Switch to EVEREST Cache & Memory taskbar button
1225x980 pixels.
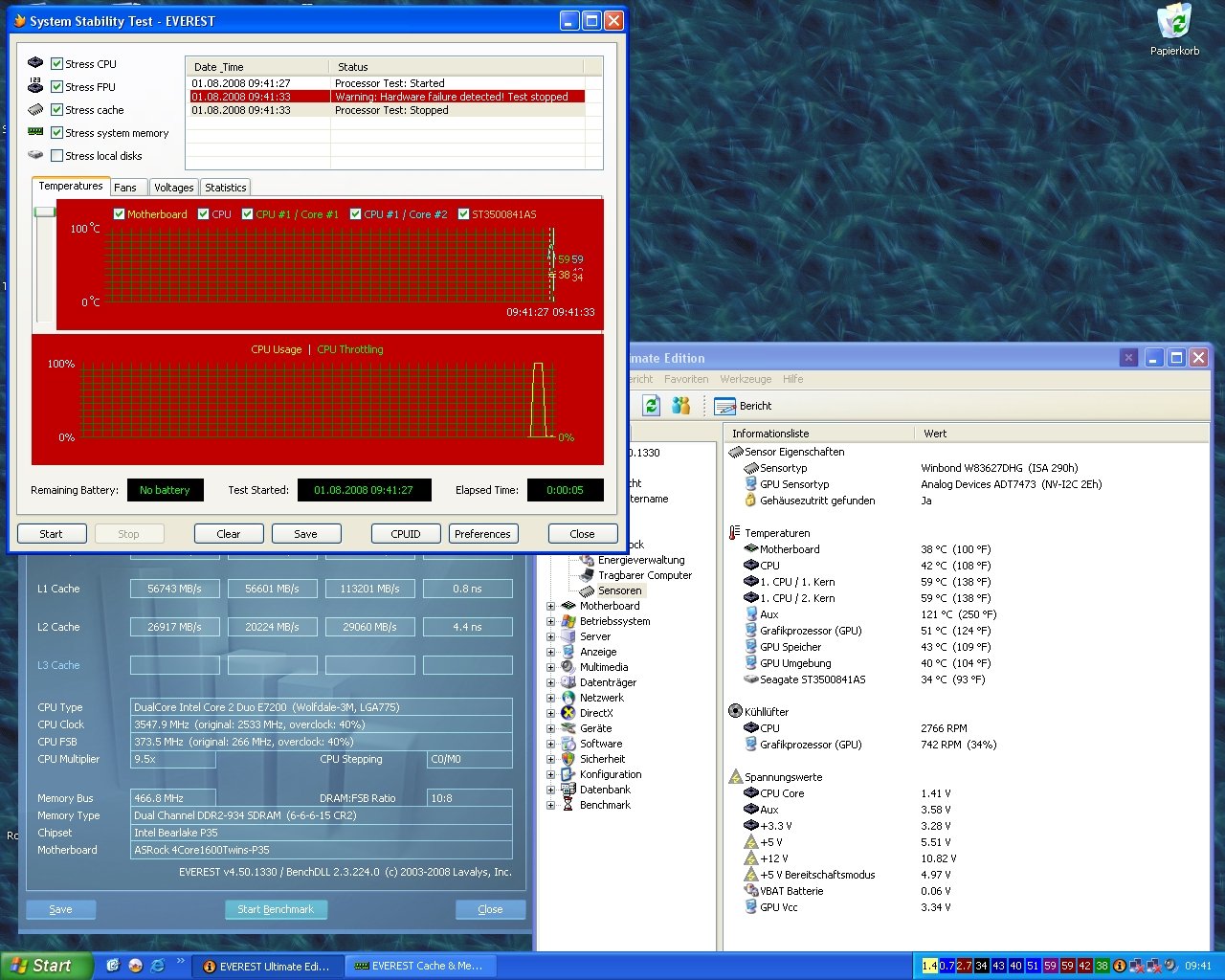pyautogui.click(x=419, y=966)
